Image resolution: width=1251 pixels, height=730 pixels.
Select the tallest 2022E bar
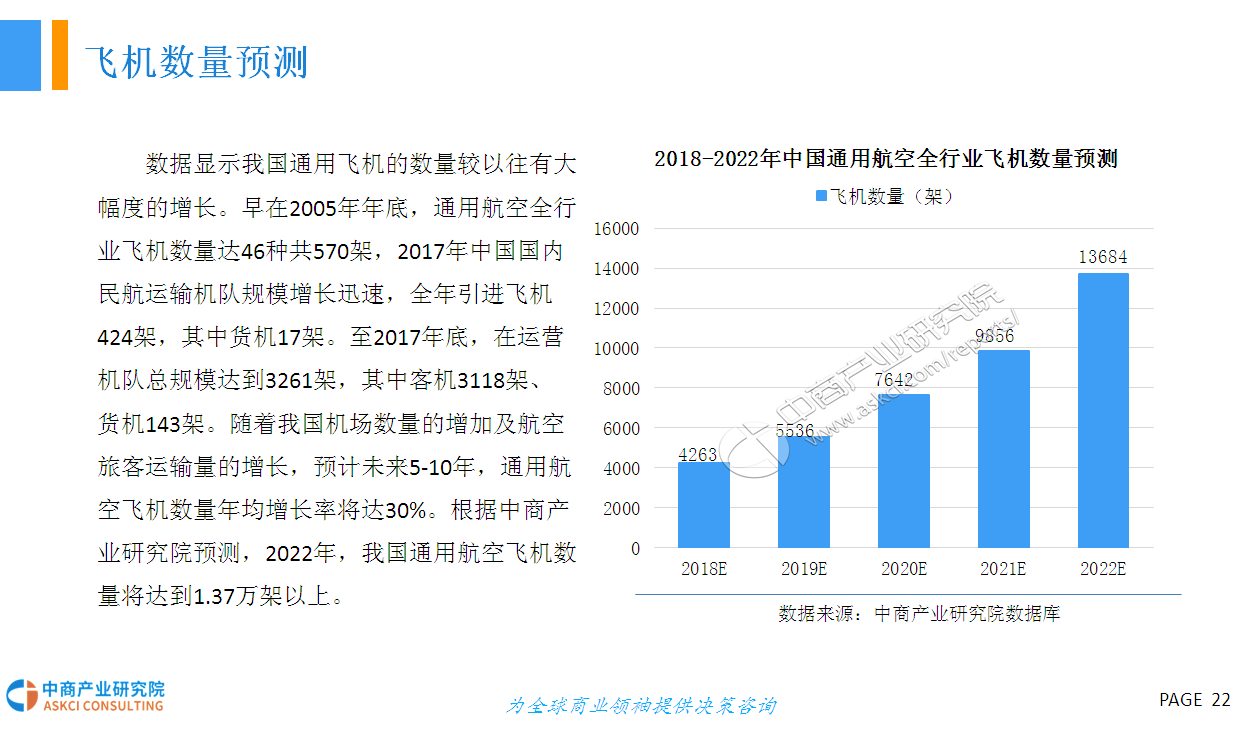(x=1103, y=410)
